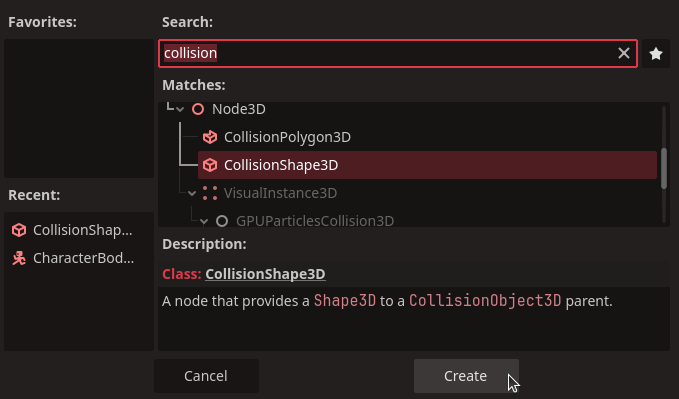
Task: Click the CollisionShape3D cube icon in matches
Action: tap(210, 165)
